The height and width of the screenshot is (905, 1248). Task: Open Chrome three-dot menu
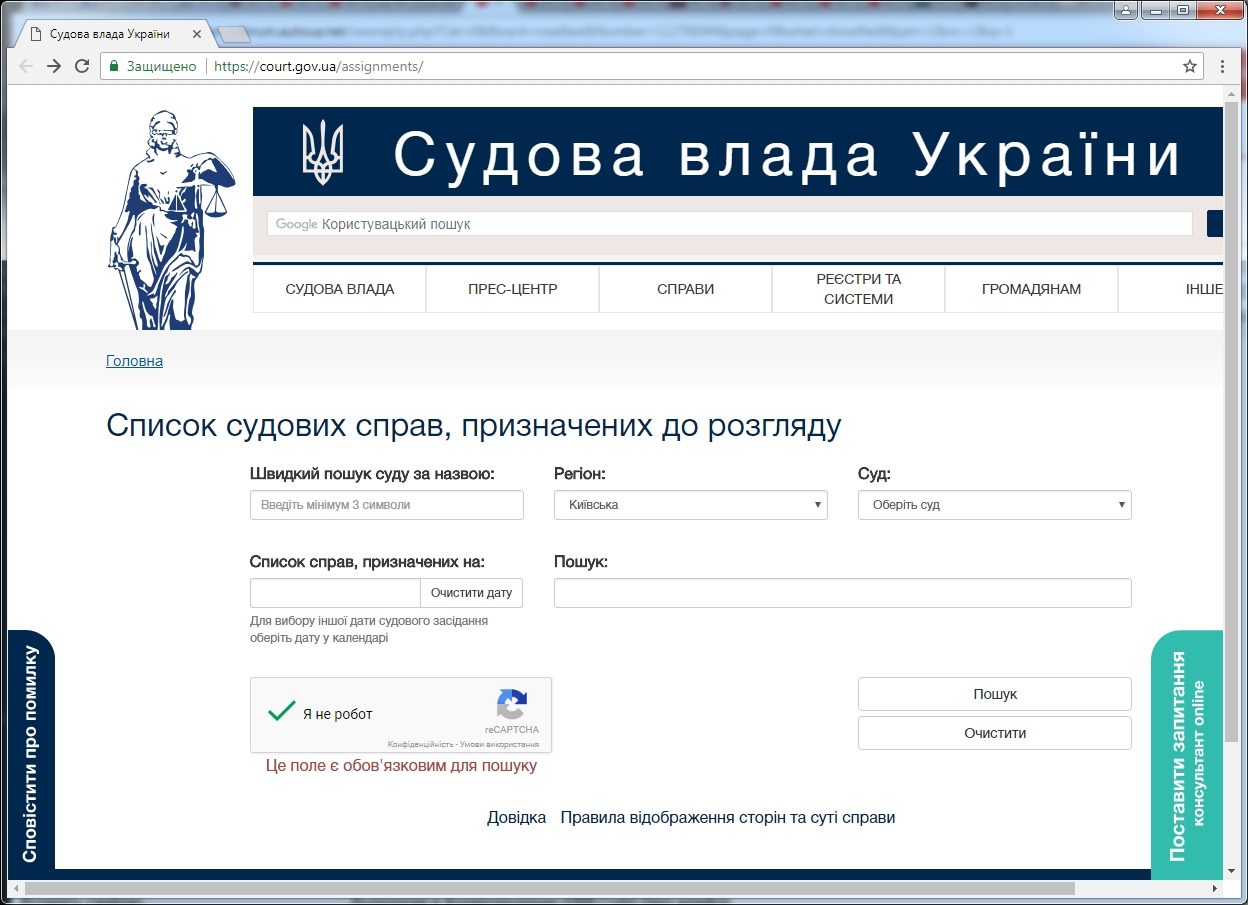[x=1222, y=66]
